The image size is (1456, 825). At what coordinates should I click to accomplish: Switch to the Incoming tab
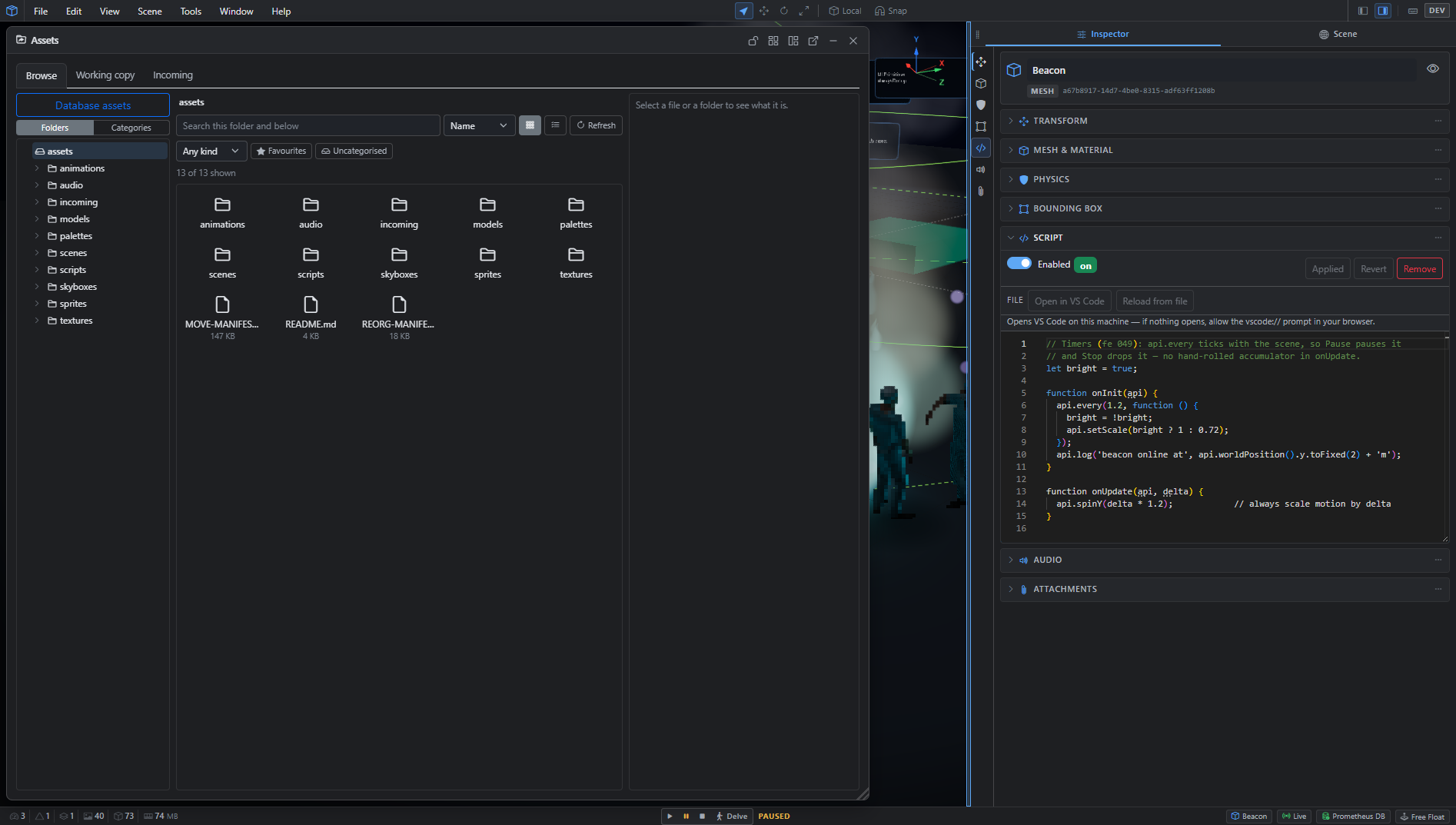pyautogui.click(x=173, y=75)
